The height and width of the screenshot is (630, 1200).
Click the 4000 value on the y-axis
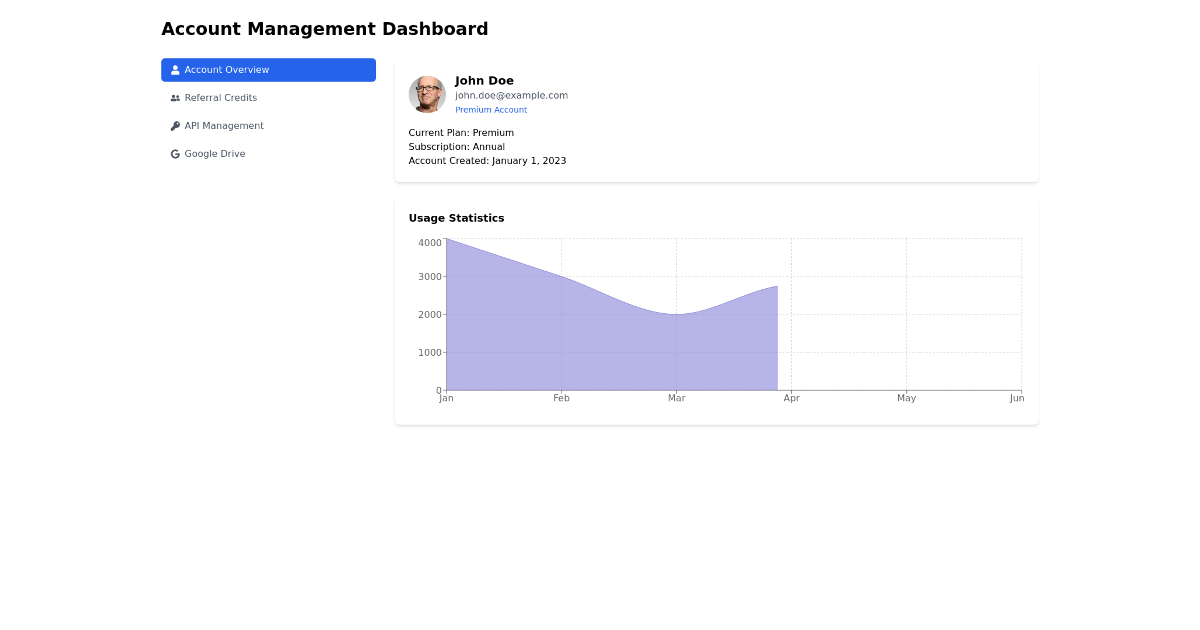(428, 241)
